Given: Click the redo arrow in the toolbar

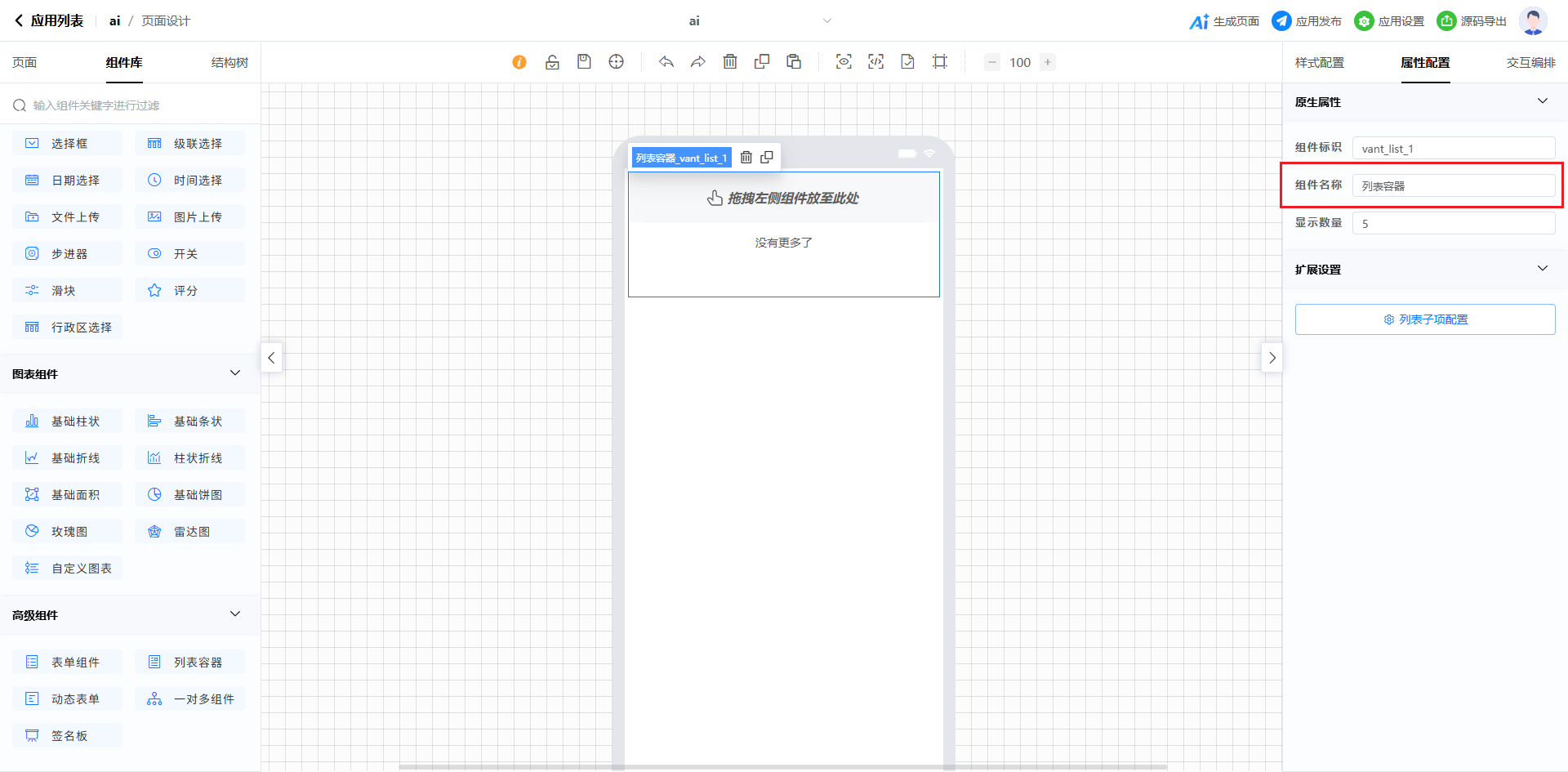Looking at the screenshot, I should coord(697,62).
